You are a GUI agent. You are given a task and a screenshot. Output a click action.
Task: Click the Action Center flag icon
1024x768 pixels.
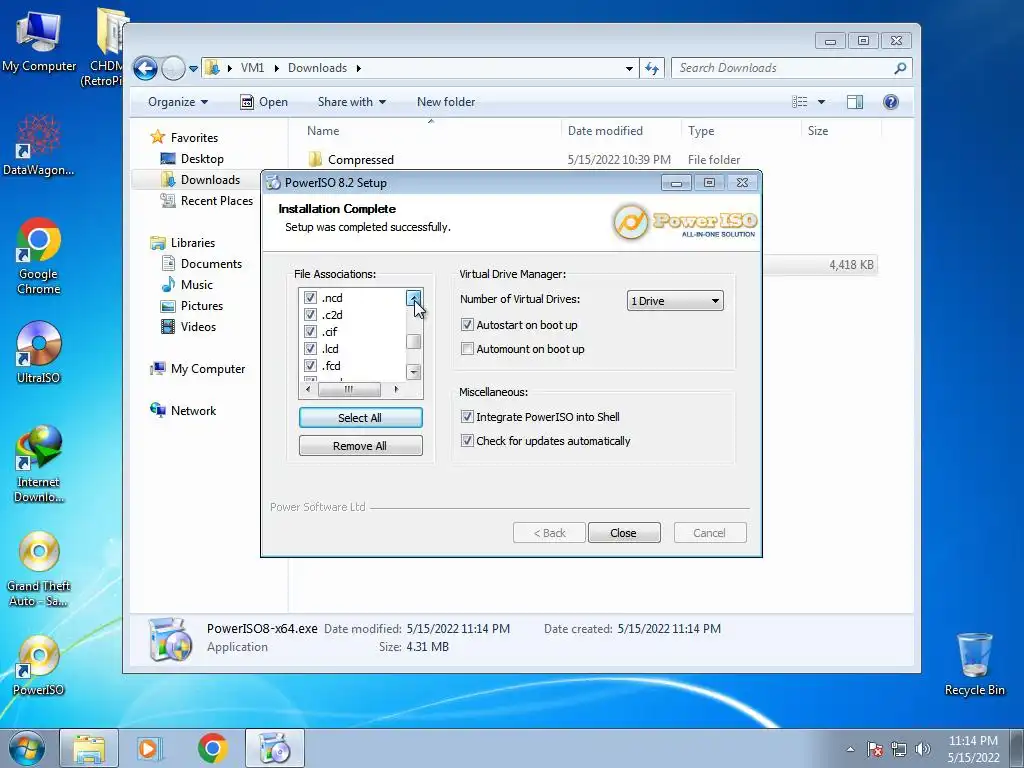[x=875, y=749]
